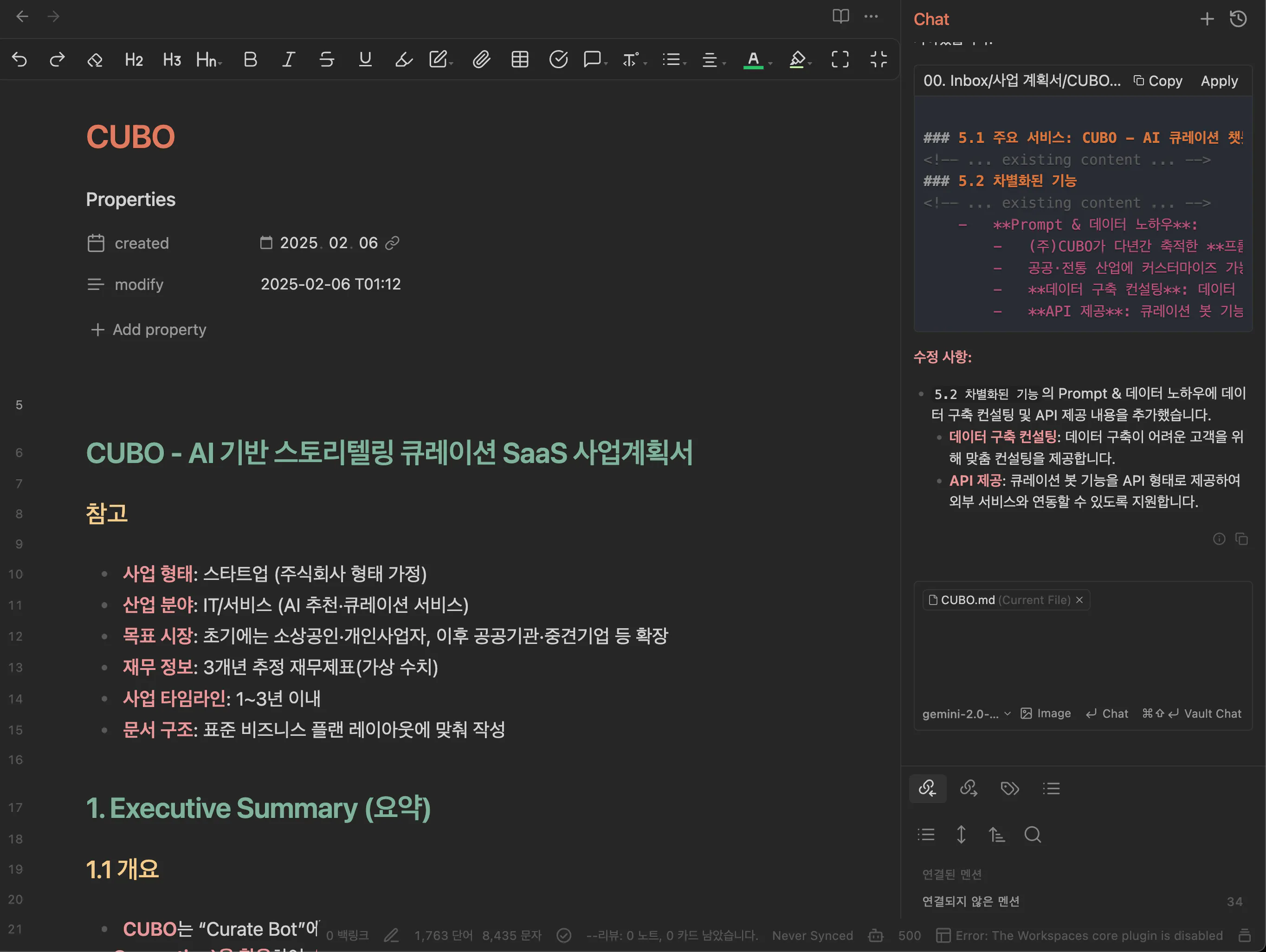1266x952 pixels.
Task: Open the text style dropdown
Action: [634, 59]
